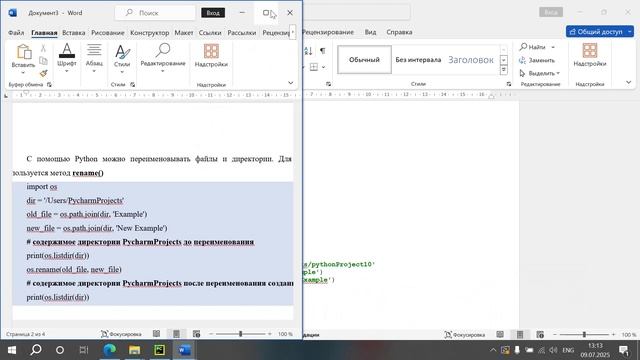This screenshot has height=360, width=640.
Task: Open the Вид tab in back window
Action: pyautogui.click(x=370, y=32)
